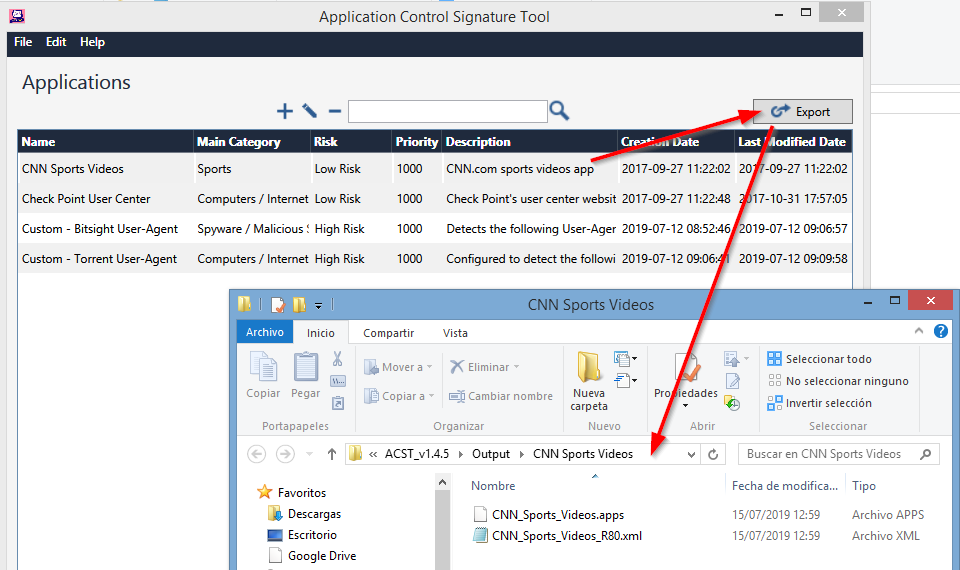This screenshot has width=960, height=570.
Task: Click Cambiar nombre rename button
Action: 501,396
